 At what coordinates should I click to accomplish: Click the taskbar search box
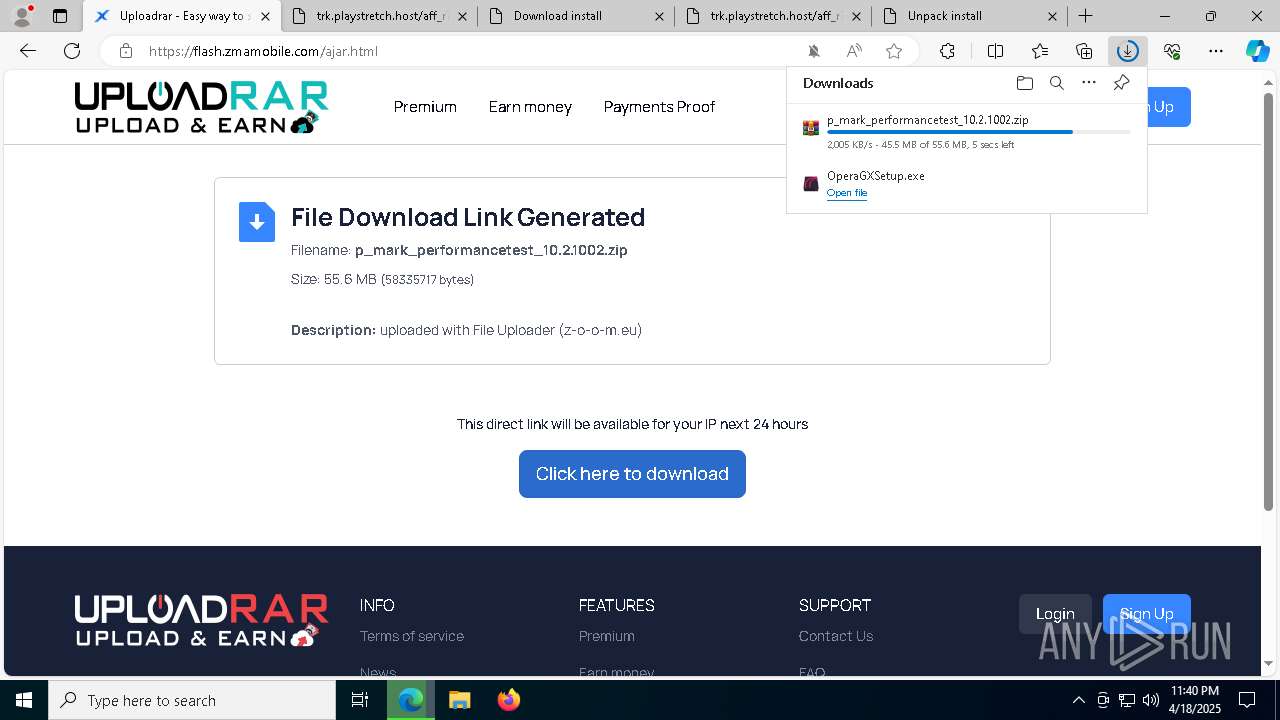192,700
